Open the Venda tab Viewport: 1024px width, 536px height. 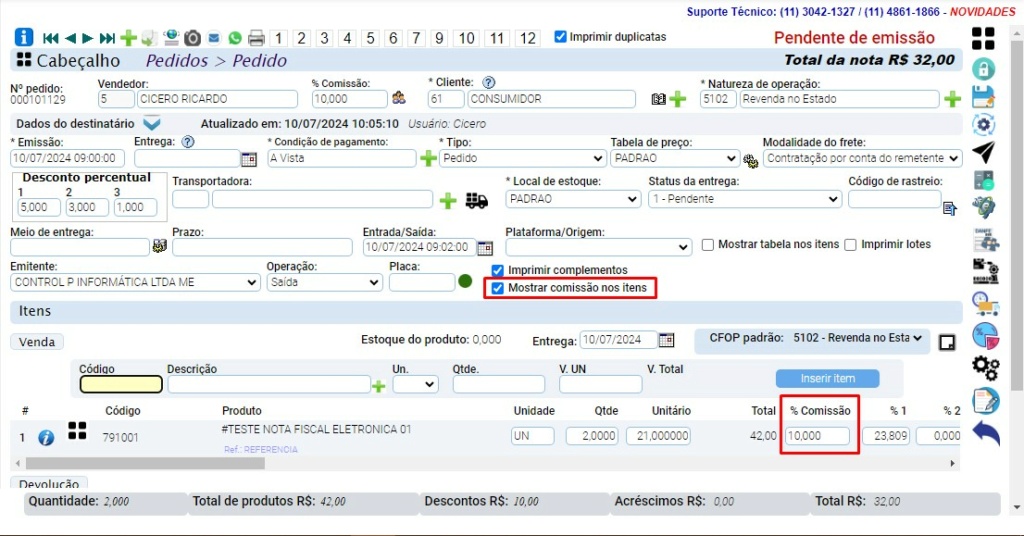(x=37, y=342)
